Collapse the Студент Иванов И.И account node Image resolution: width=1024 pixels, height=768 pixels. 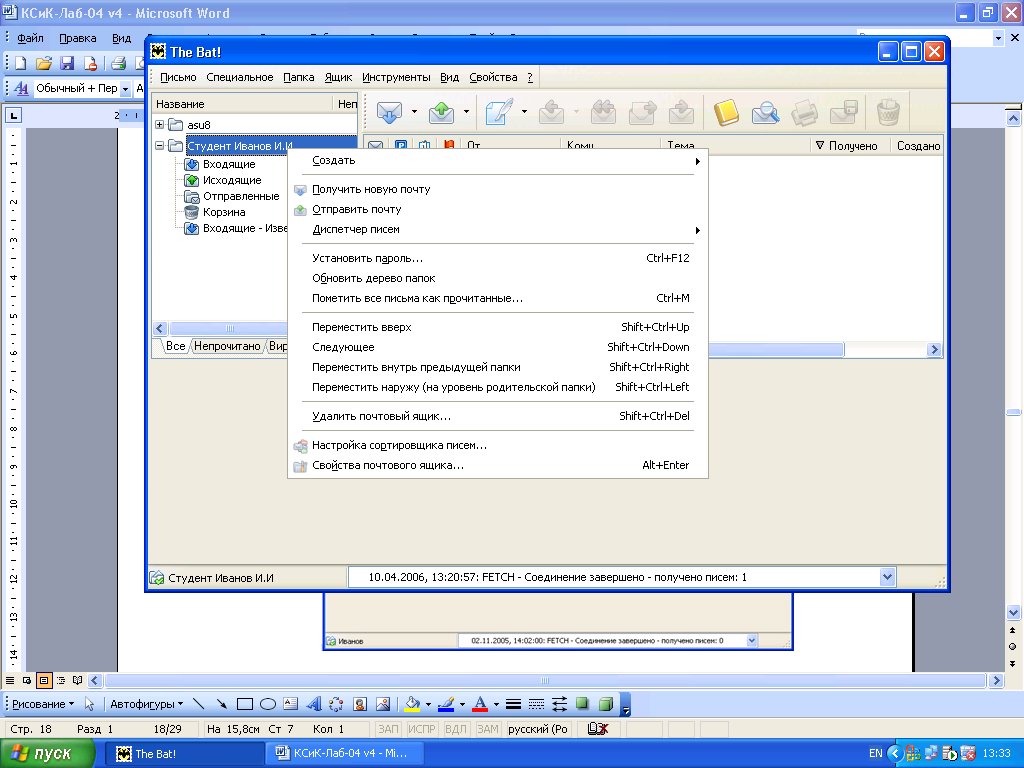(159, 146)
